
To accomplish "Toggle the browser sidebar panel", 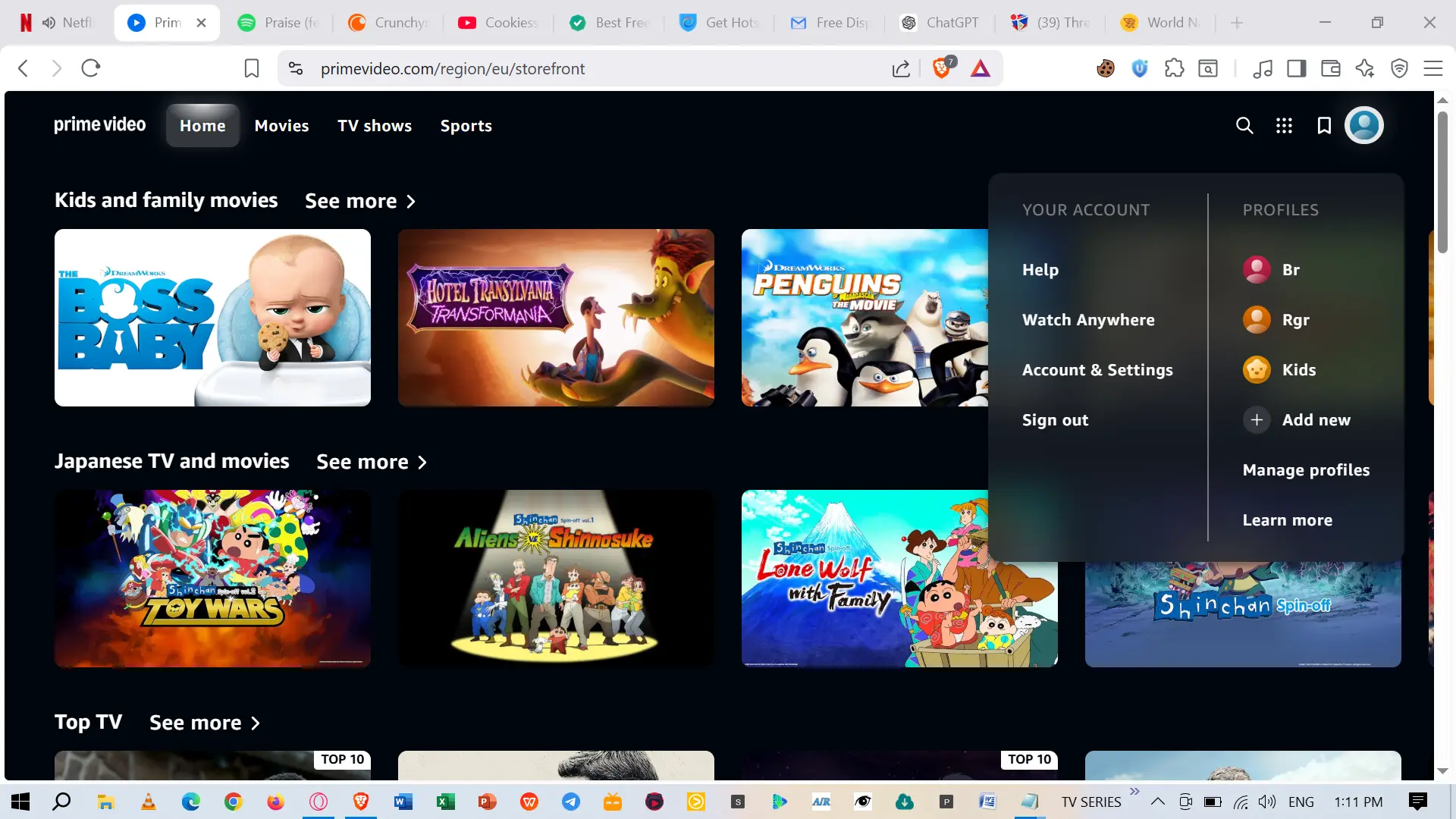I will click(1297, 68).
